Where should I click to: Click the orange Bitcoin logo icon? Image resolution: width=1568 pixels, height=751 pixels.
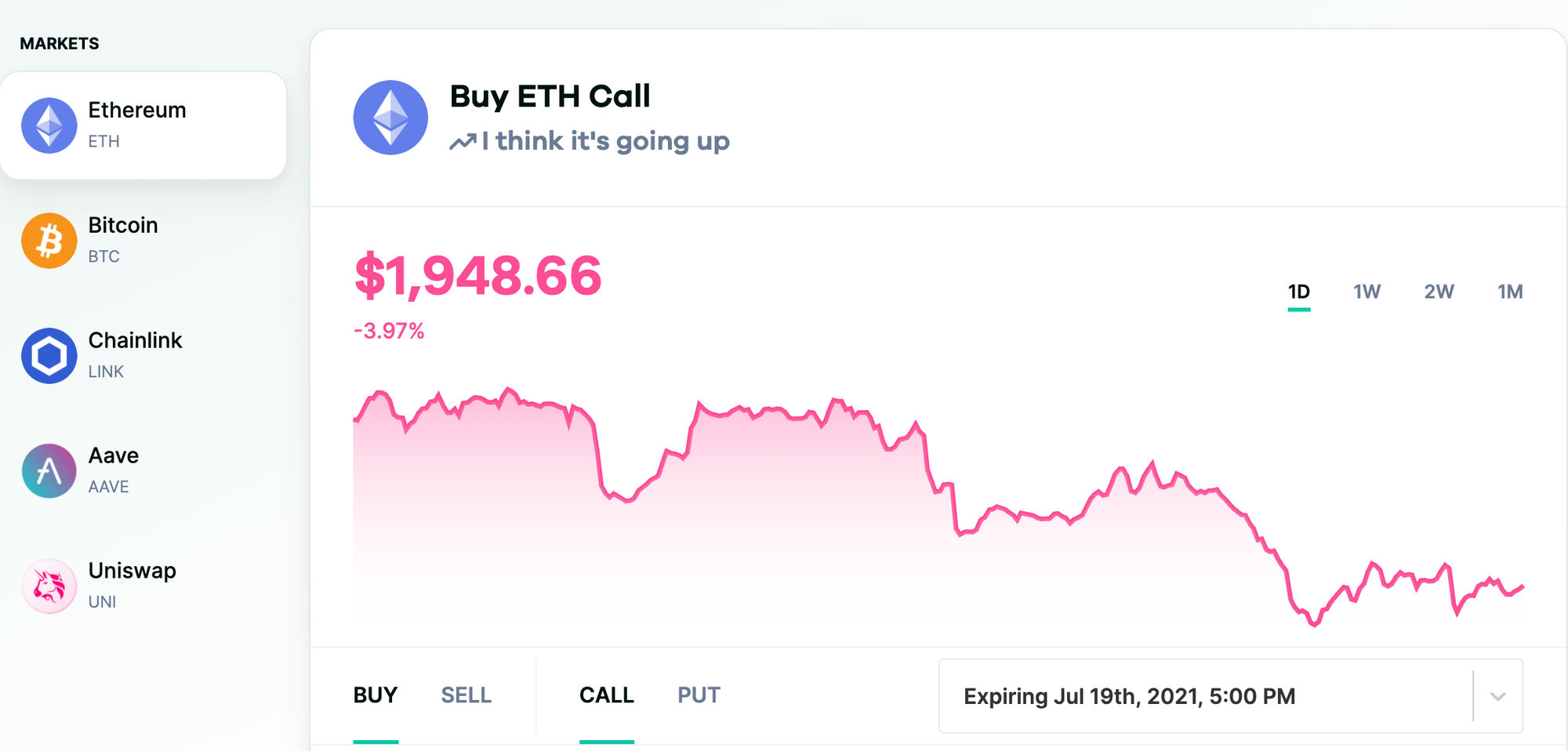pyautogui.click(x=49, y=241)
